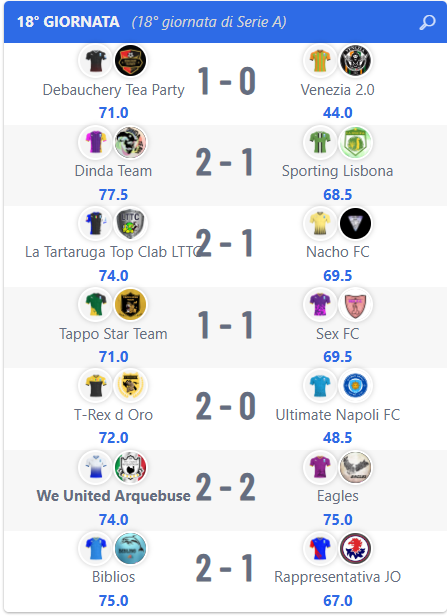
Task: Open La Tartaruga LTTC shield logo
Action: click(130, 223)
